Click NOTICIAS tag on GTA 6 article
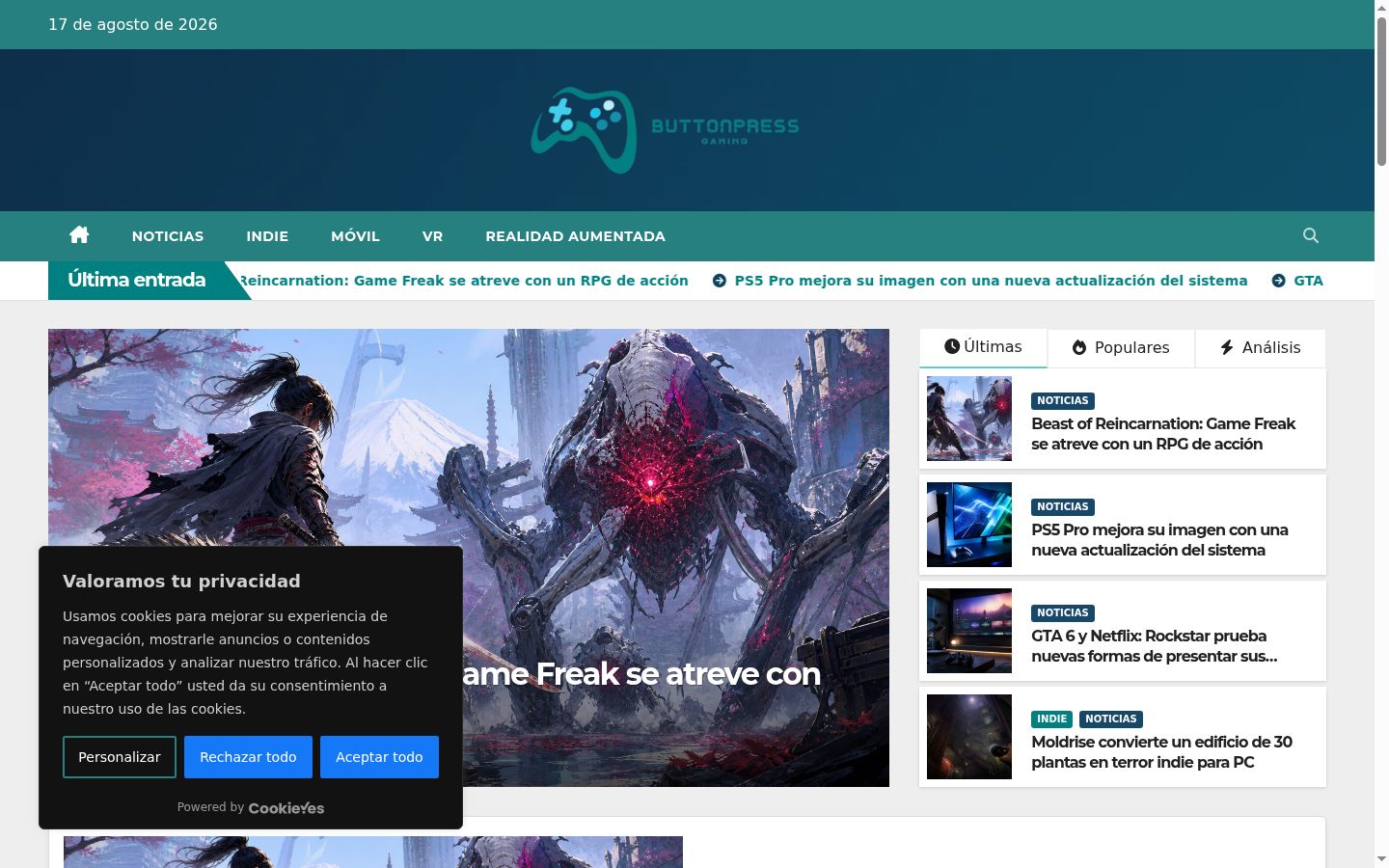This screenshot has height=868, width=1389. (x=1063, y=613)
